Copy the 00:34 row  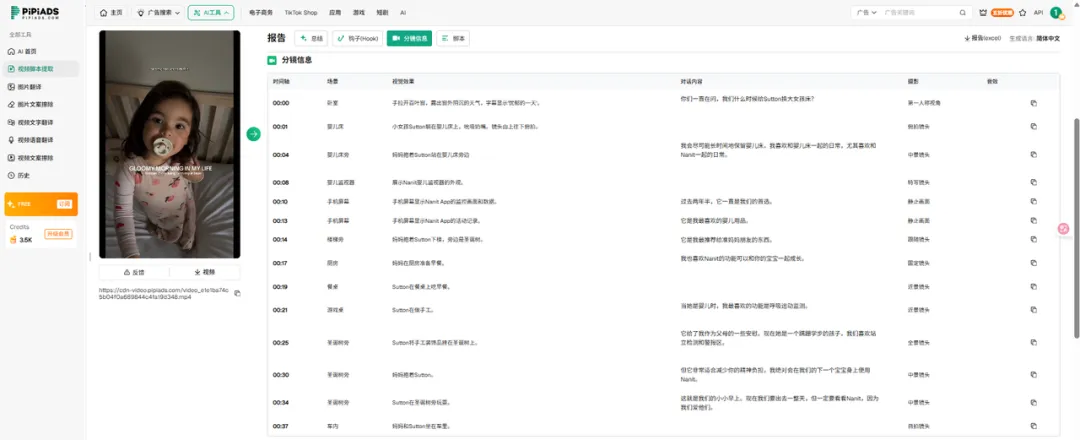pyautogui.click(x=1033, y=402)
